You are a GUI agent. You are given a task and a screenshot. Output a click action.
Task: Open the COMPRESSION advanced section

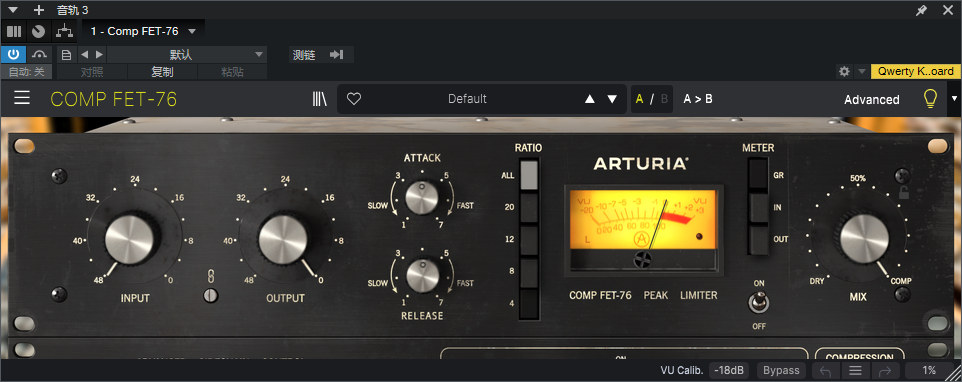pos(860,356)
